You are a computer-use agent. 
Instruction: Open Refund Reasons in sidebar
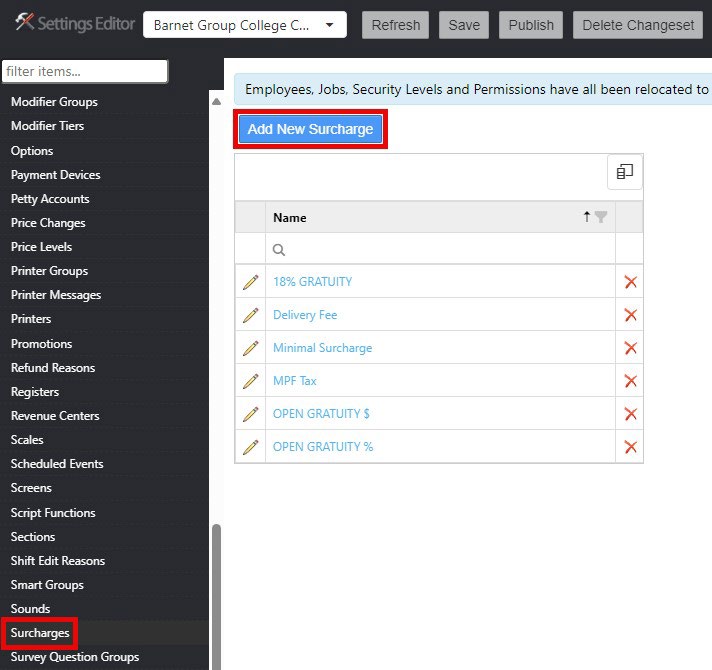coord(53,368)
